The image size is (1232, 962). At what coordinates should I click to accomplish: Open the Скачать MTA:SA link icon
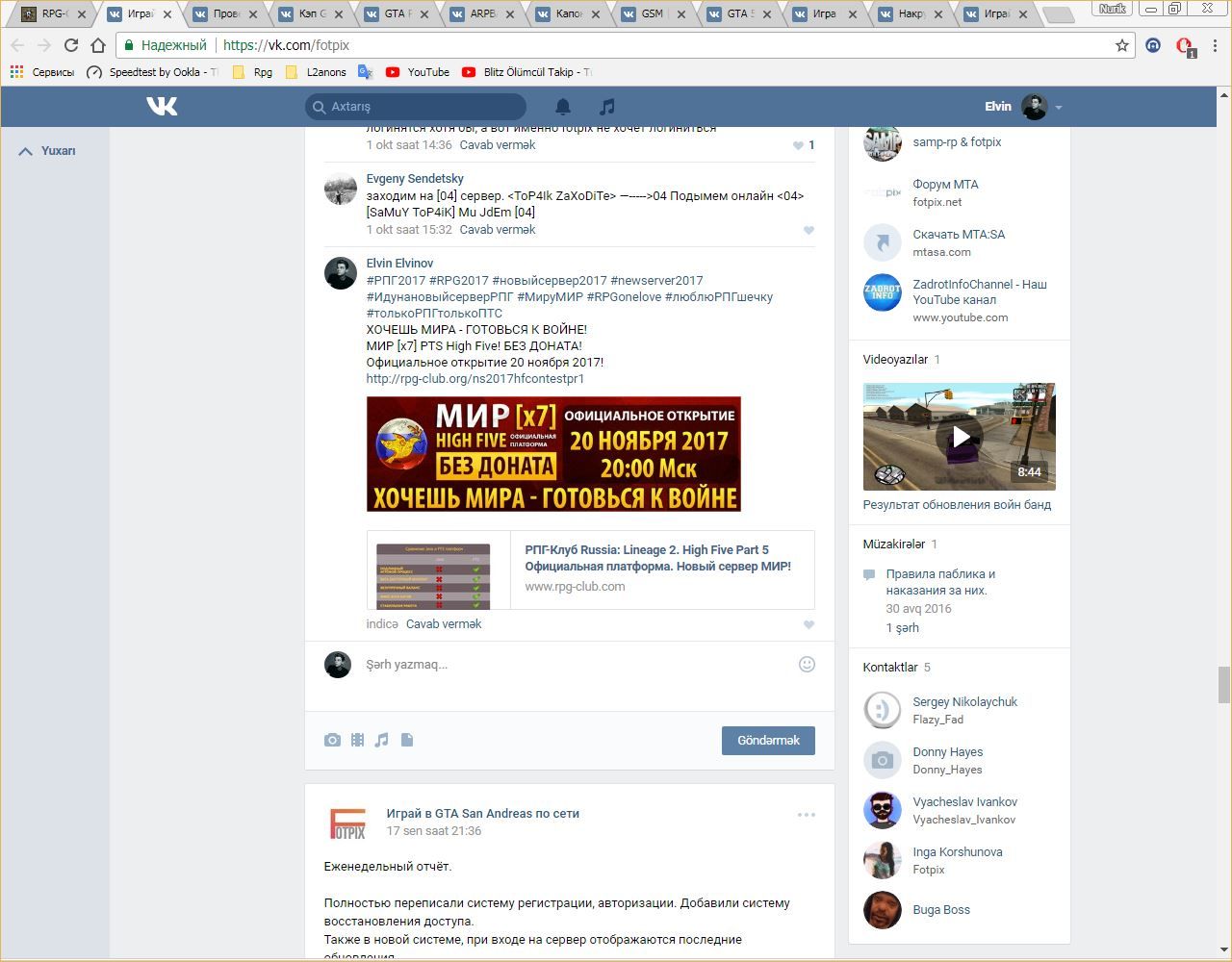[882, 242]
